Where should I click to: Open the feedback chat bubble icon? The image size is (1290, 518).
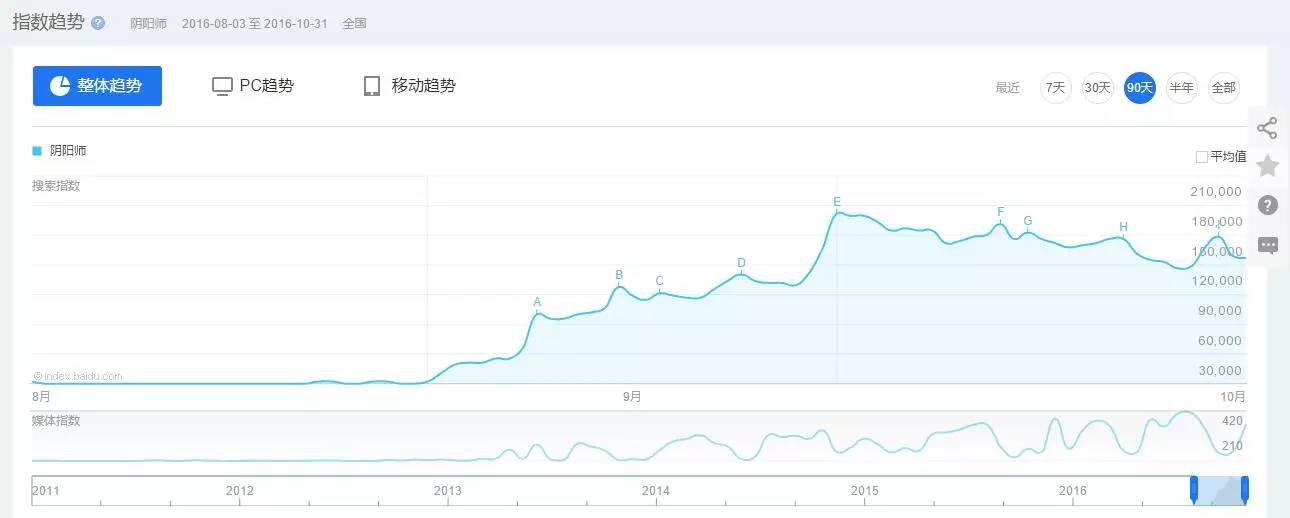tap(1267, 245)
